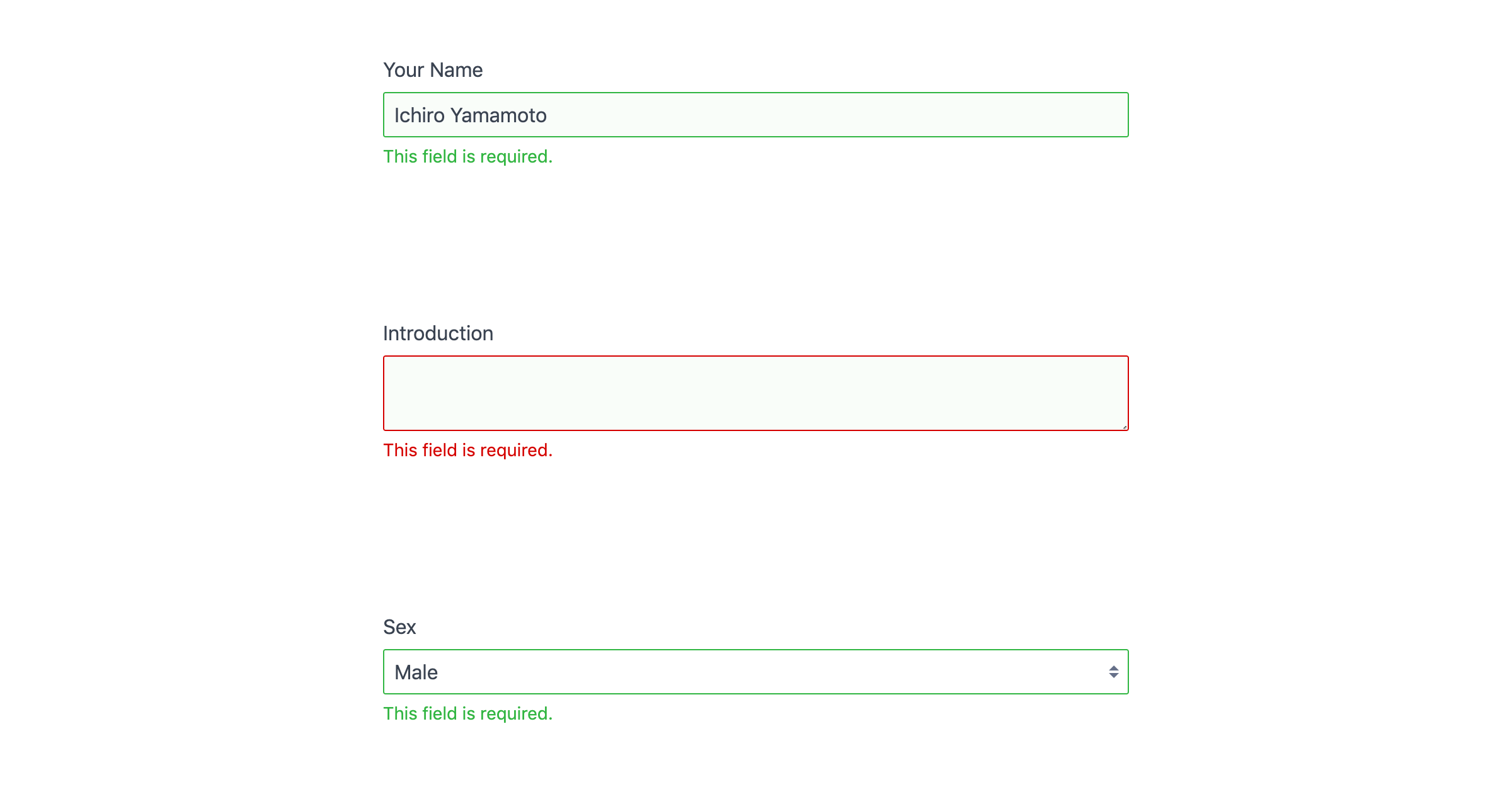Click the green required message under Your Name
This screenshot has height=794, width=1512.
(x=467, y=156)
